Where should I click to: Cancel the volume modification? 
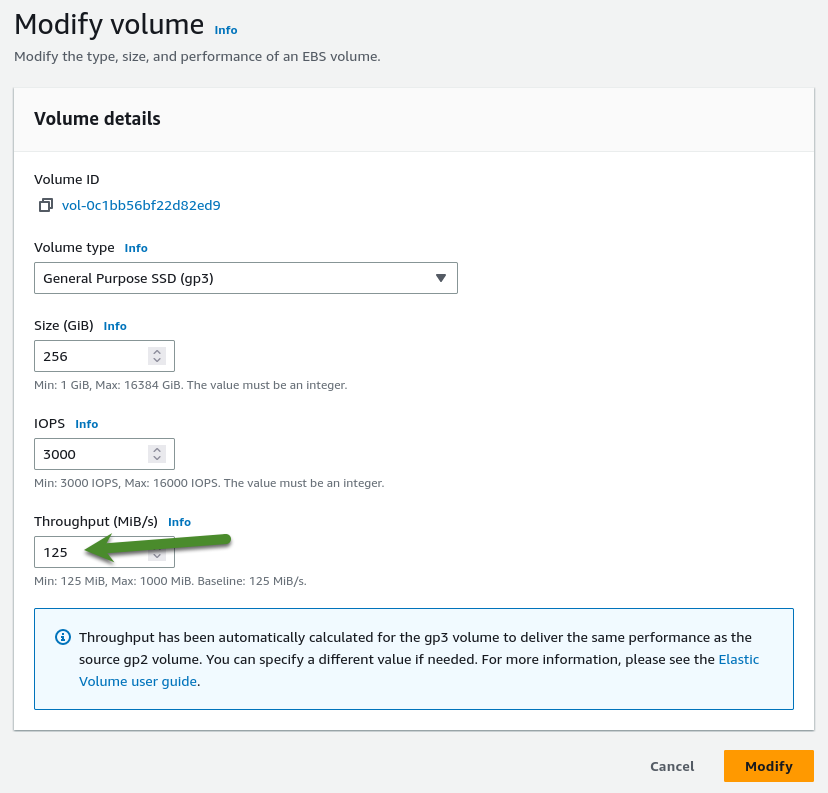672,766
